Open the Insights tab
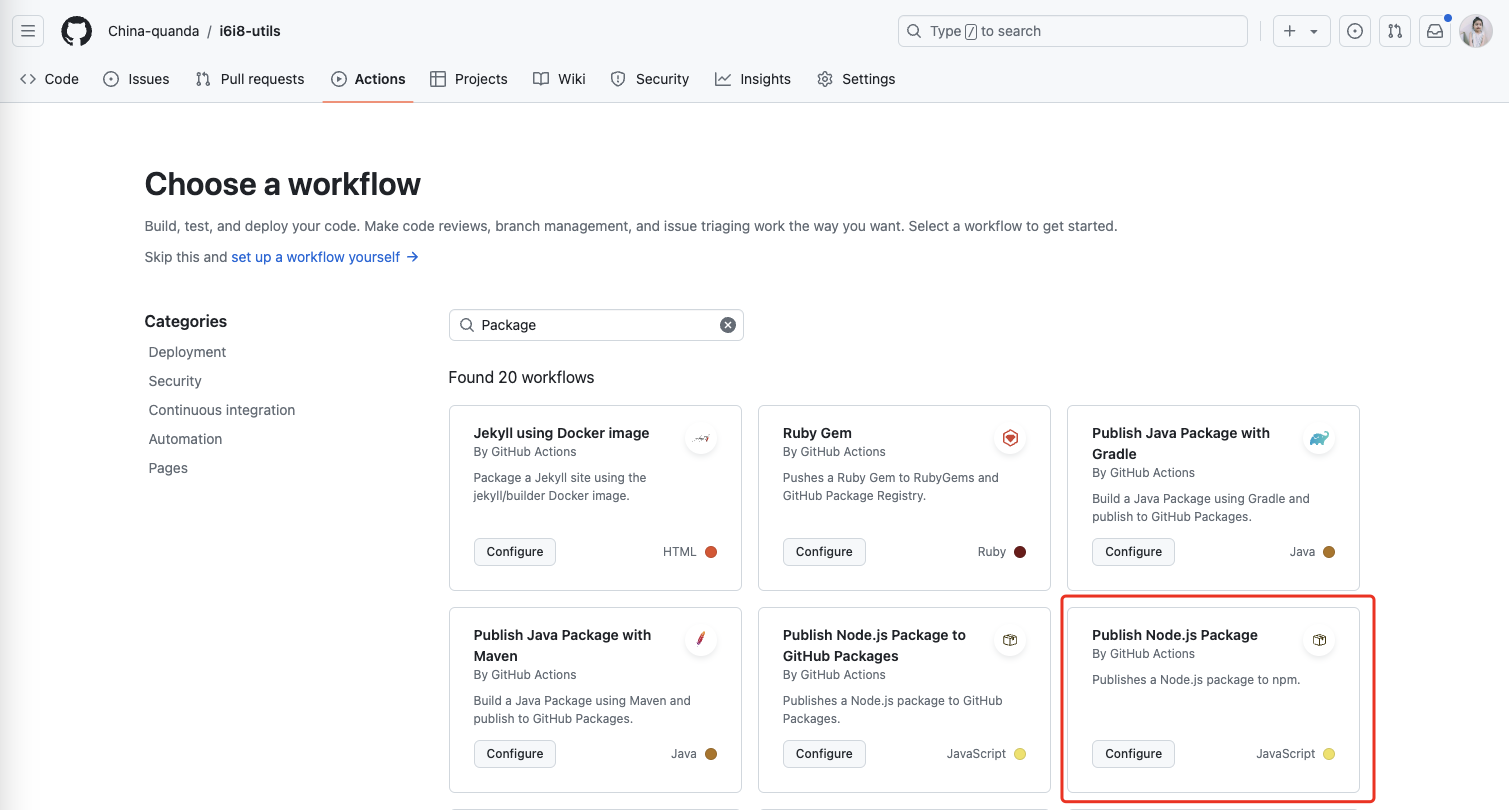The image size is (1509, 810). coord(753,79)
